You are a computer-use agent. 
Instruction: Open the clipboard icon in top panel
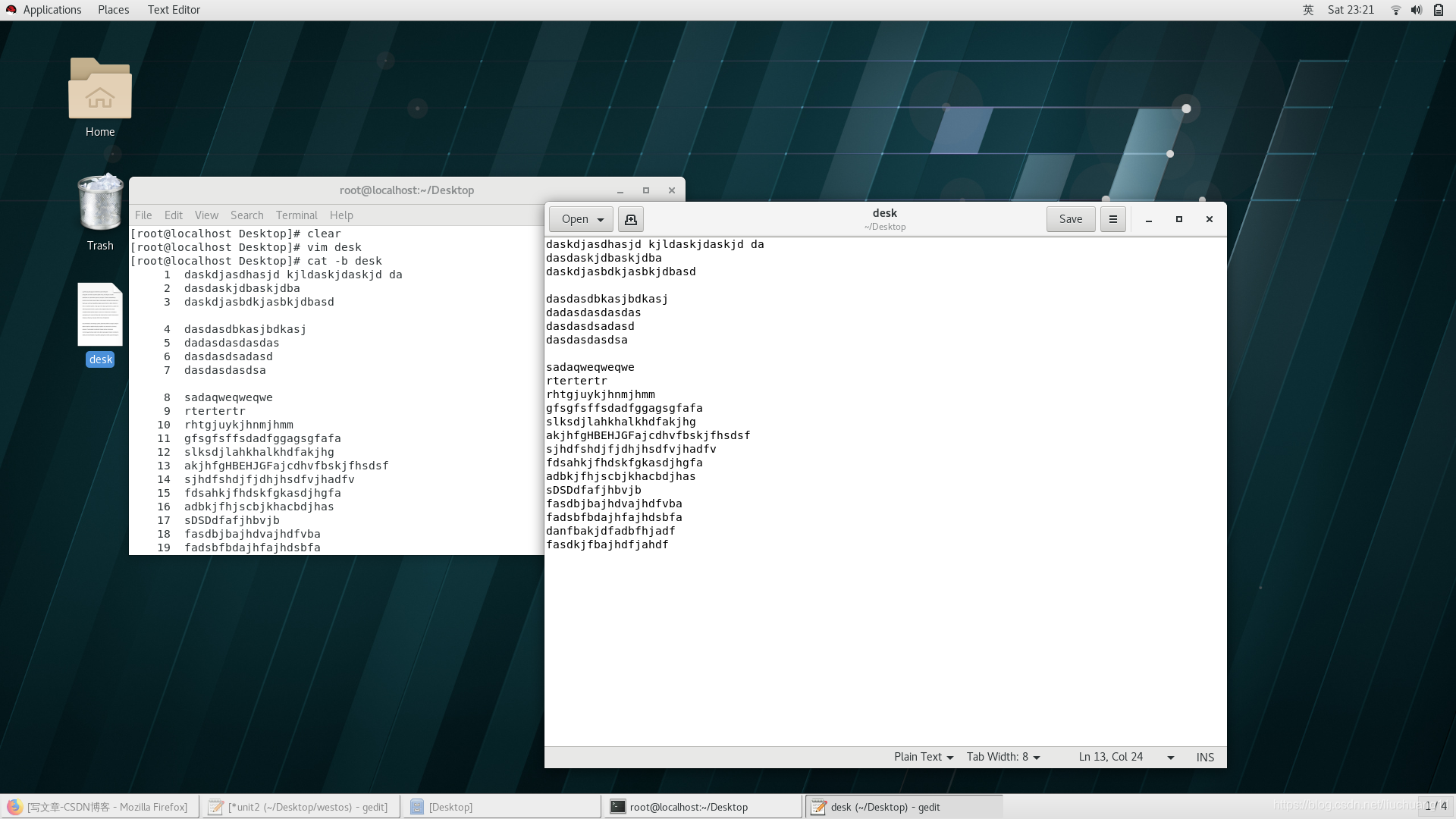(1439, 10)
